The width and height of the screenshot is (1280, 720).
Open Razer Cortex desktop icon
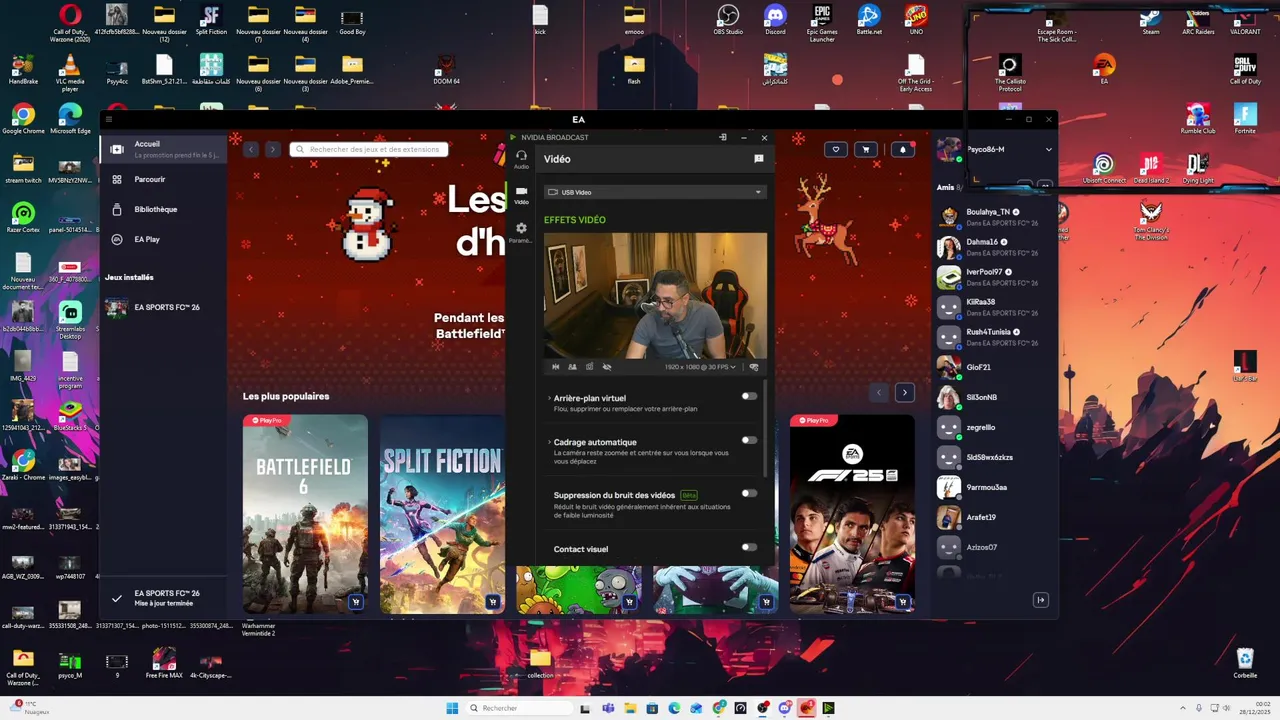(x=22, y=217)
